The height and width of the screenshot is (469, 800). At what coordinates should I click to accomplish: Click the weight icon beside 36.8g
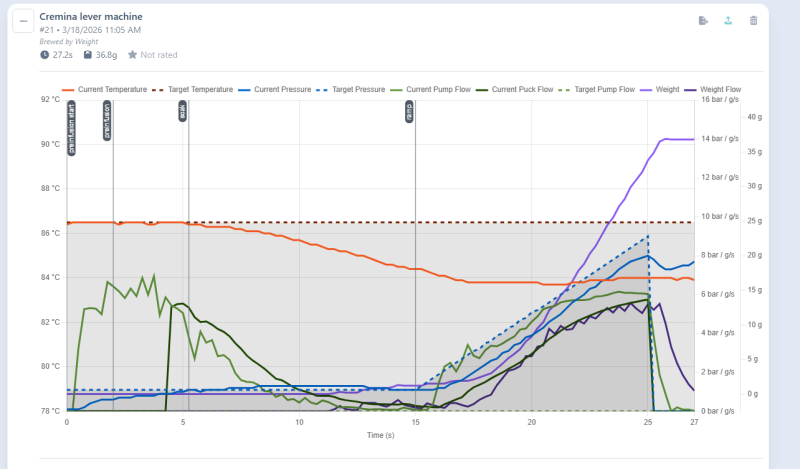point(88,55)
